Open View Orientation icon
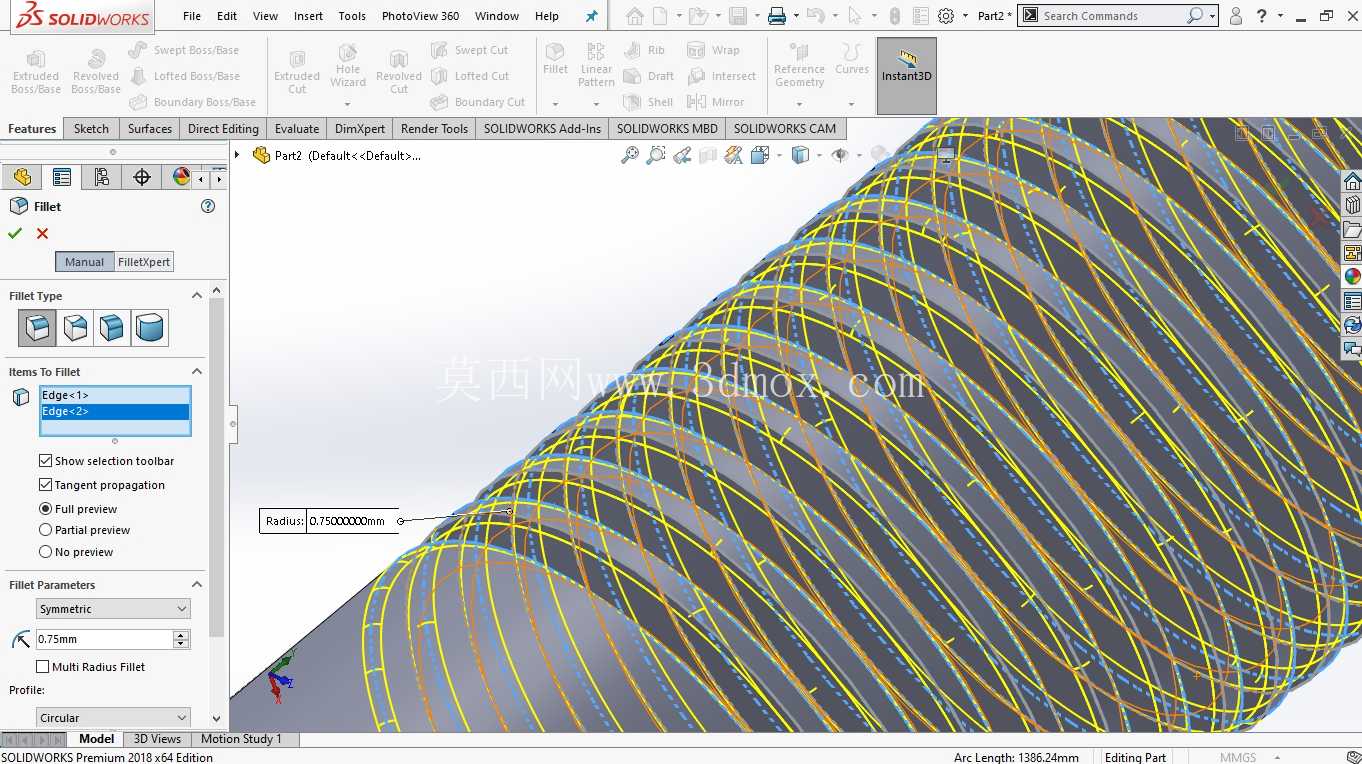The image size is (1362, 764). 760,155
